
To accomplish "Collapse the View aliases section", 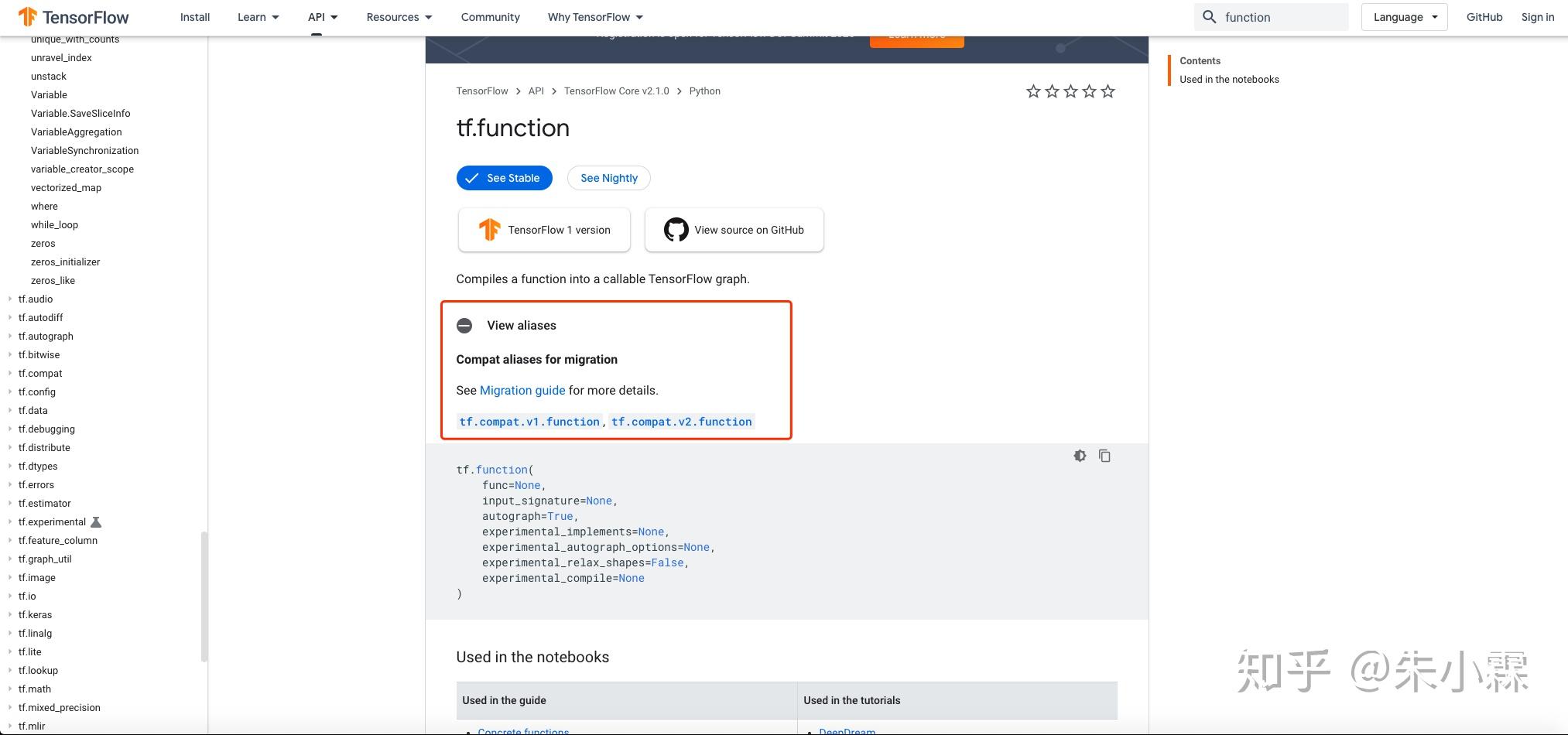I will [x=464, y=325].
